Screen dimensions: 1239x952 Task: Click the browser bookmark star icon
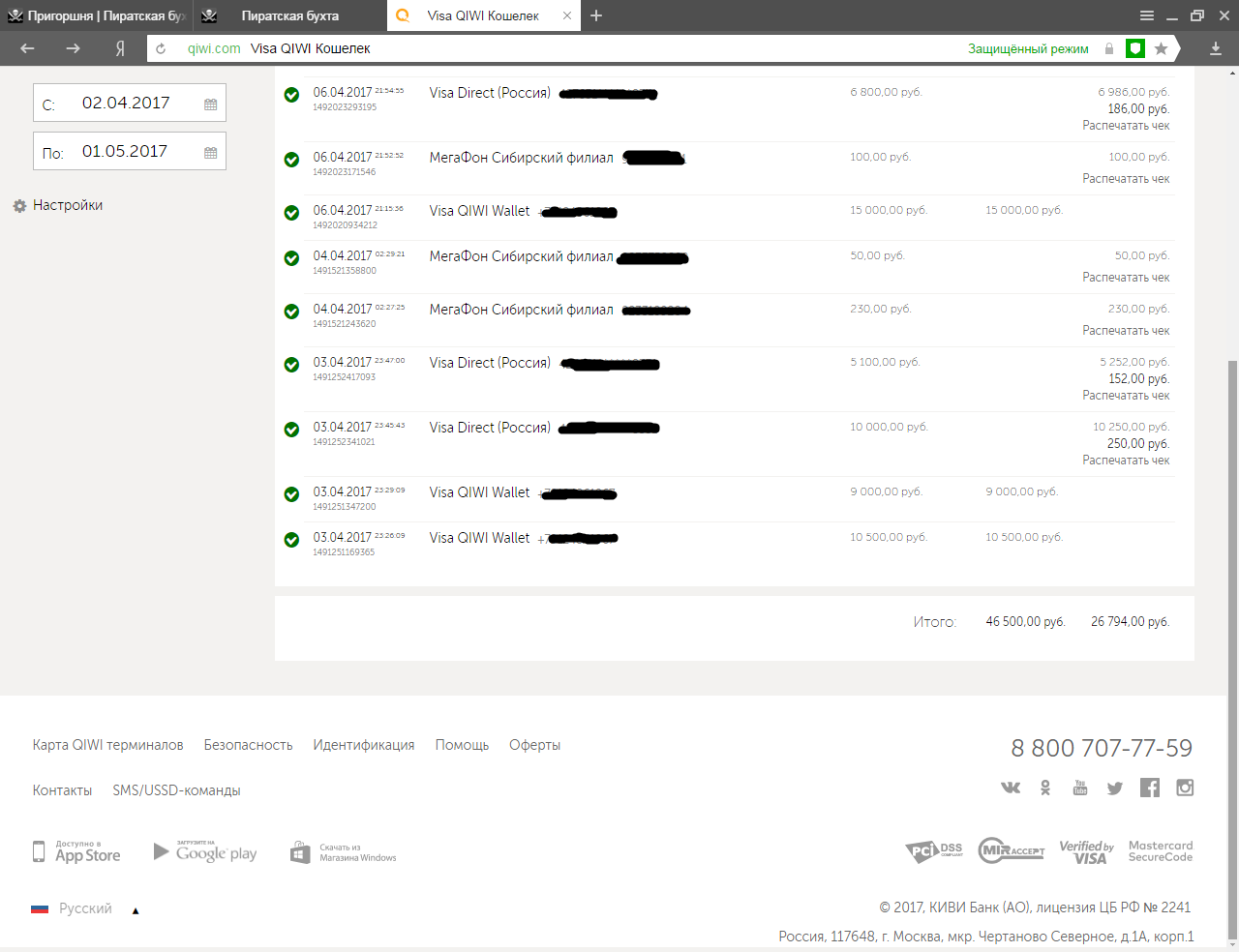pos(1162,48)
